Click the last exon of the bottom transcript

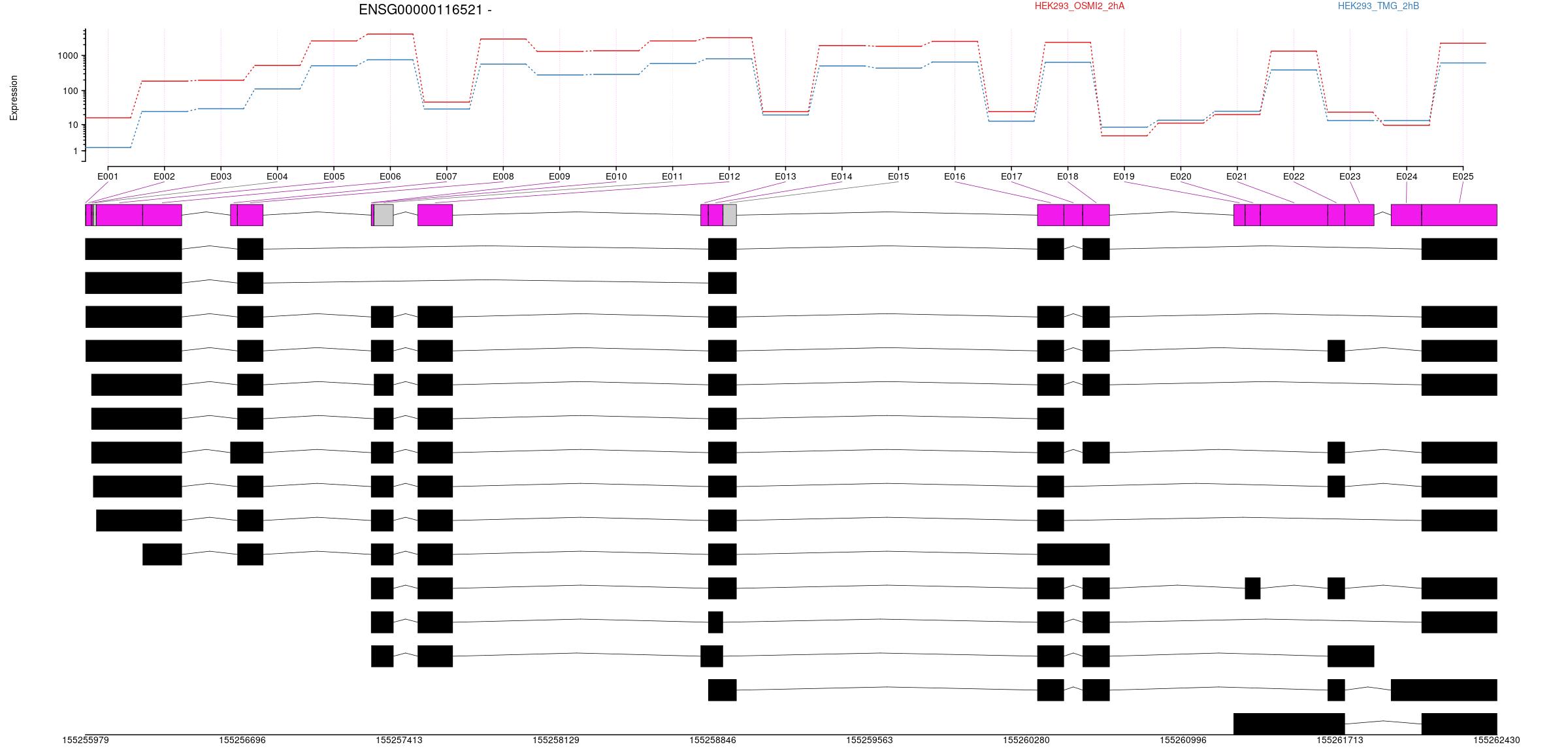pos(1459,724)
